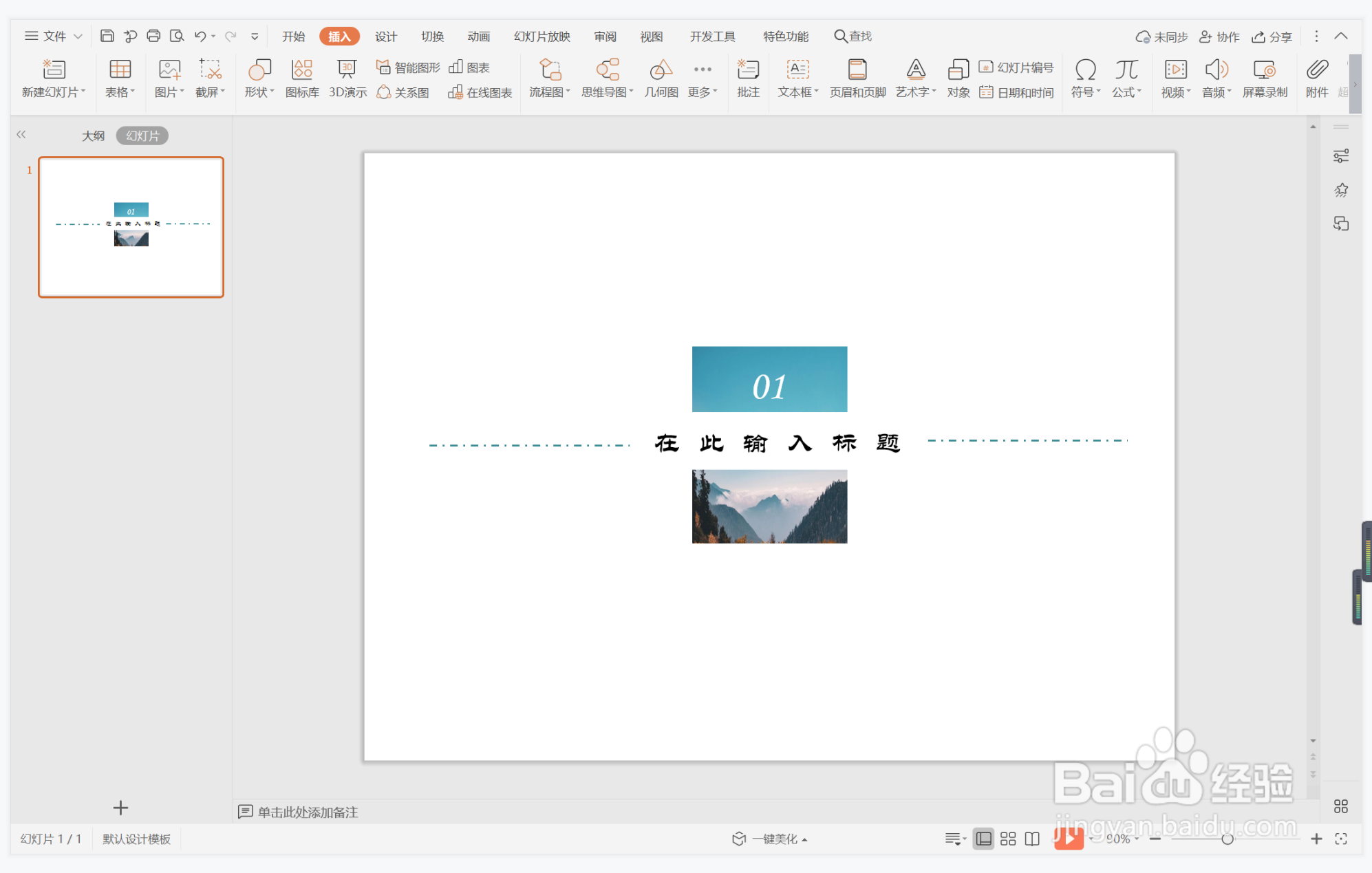Click the notes field 单击此处添加备注
The width and height of the screenshot is (1372, 873).
coord(308,812)
